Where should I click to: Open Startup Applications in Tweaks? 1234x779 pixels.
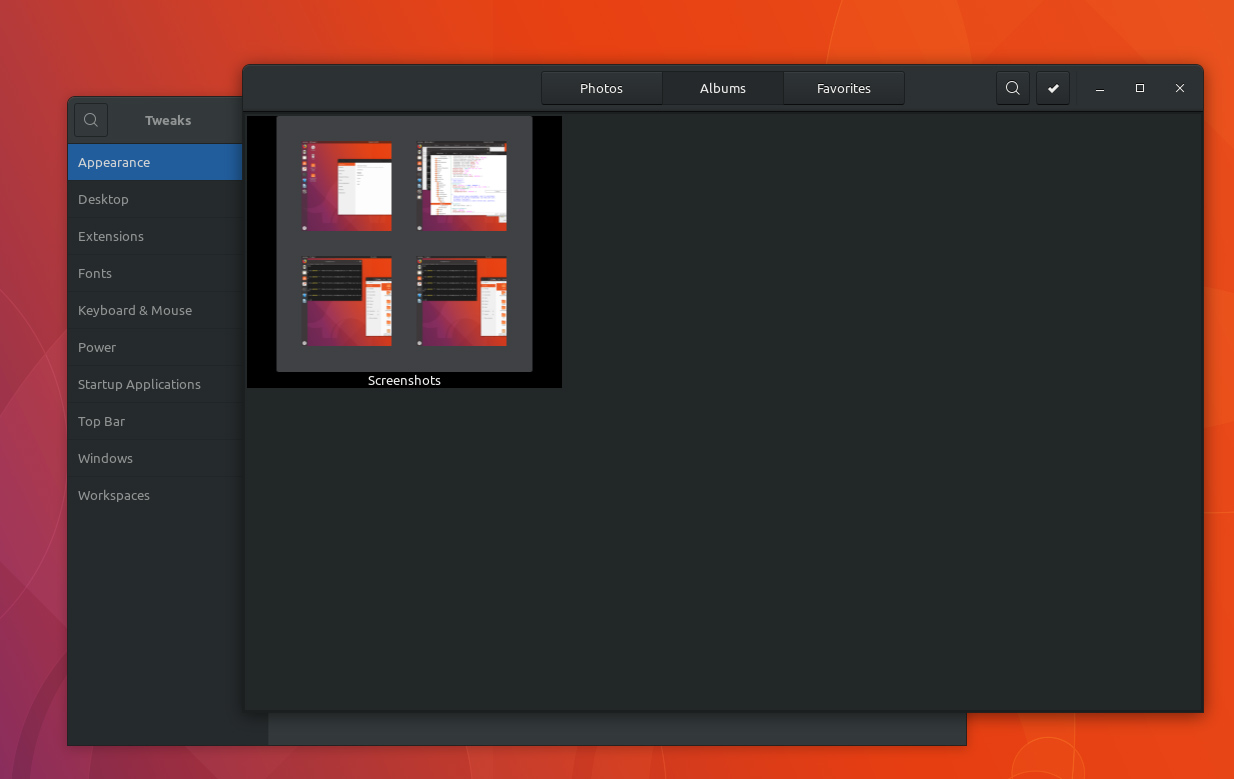coord(155,384)
